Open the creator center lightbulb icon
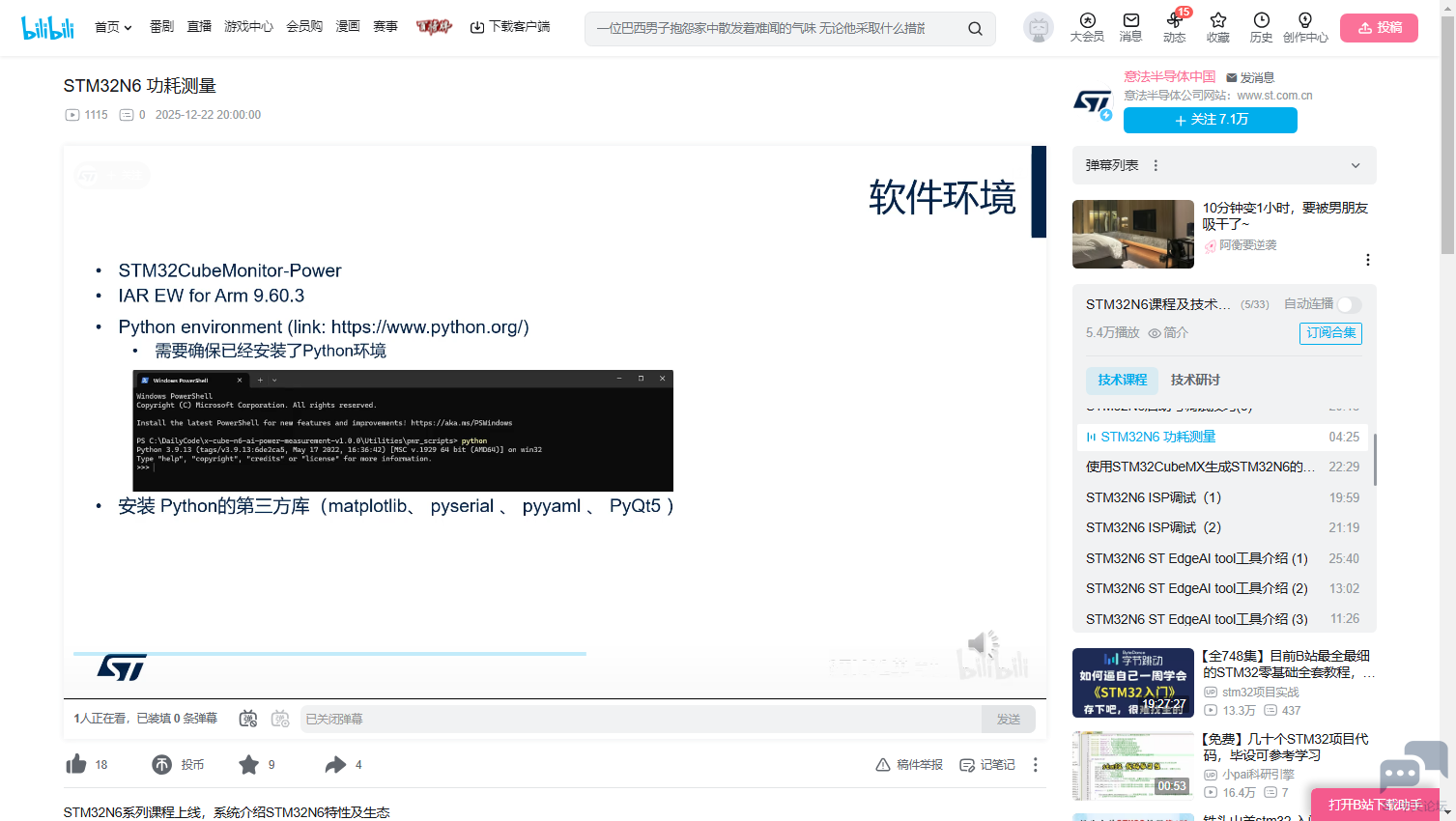The height and width of the screenshot is (821, 1456). (1304, 20)
